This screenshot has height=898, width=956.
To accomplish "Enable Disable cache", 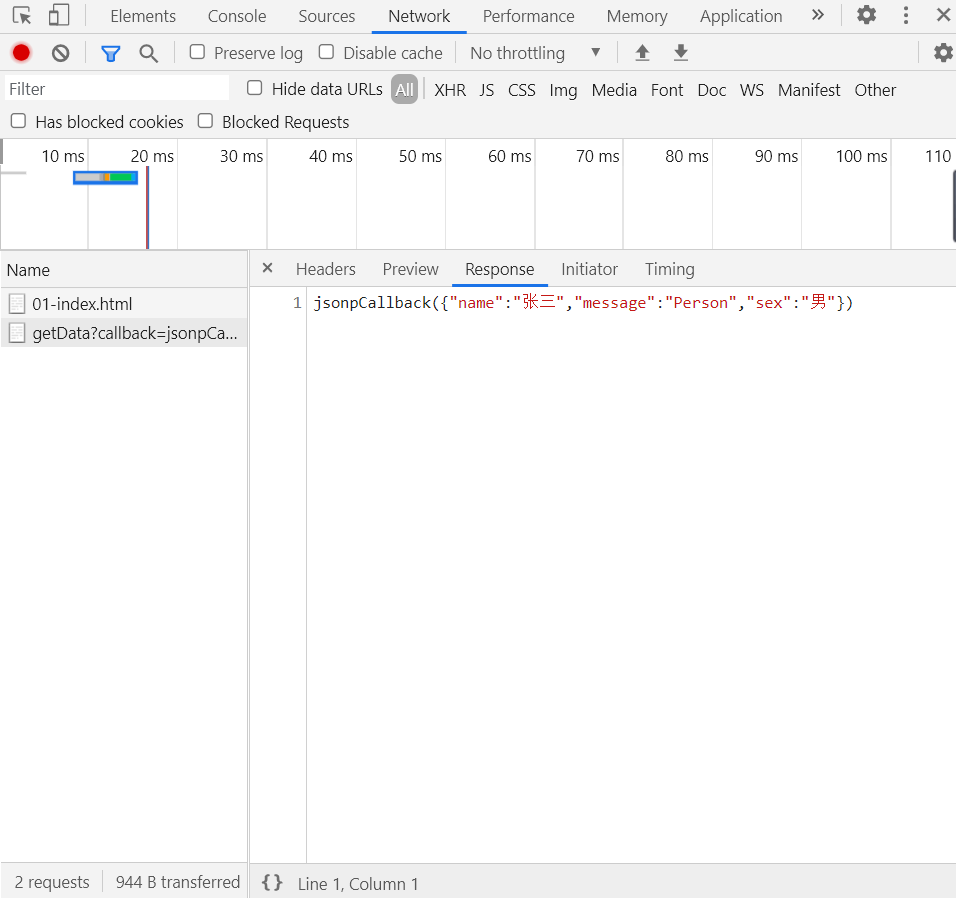I will click(x=326, y=52).
